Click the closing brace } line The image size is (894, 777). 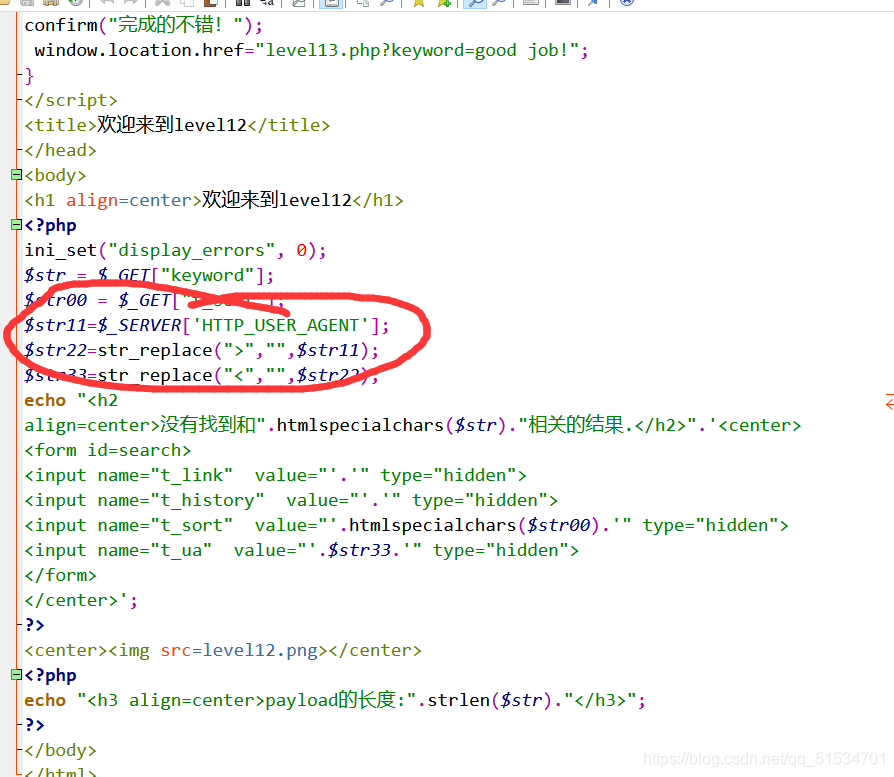(29, 75)
